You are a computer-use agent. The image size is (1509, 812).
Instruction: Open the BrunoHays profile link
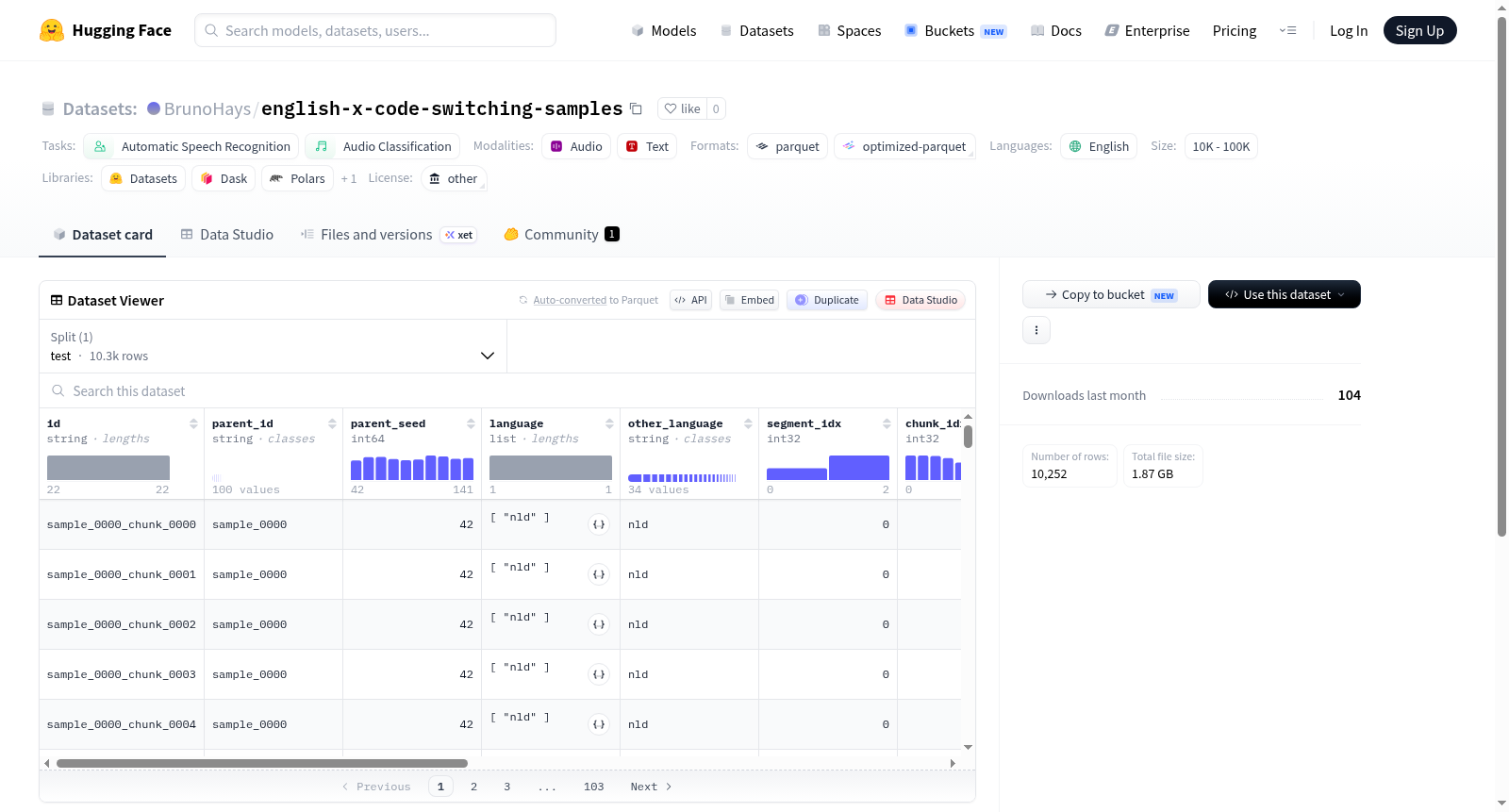pyautogui.click(x=207, y=108)
